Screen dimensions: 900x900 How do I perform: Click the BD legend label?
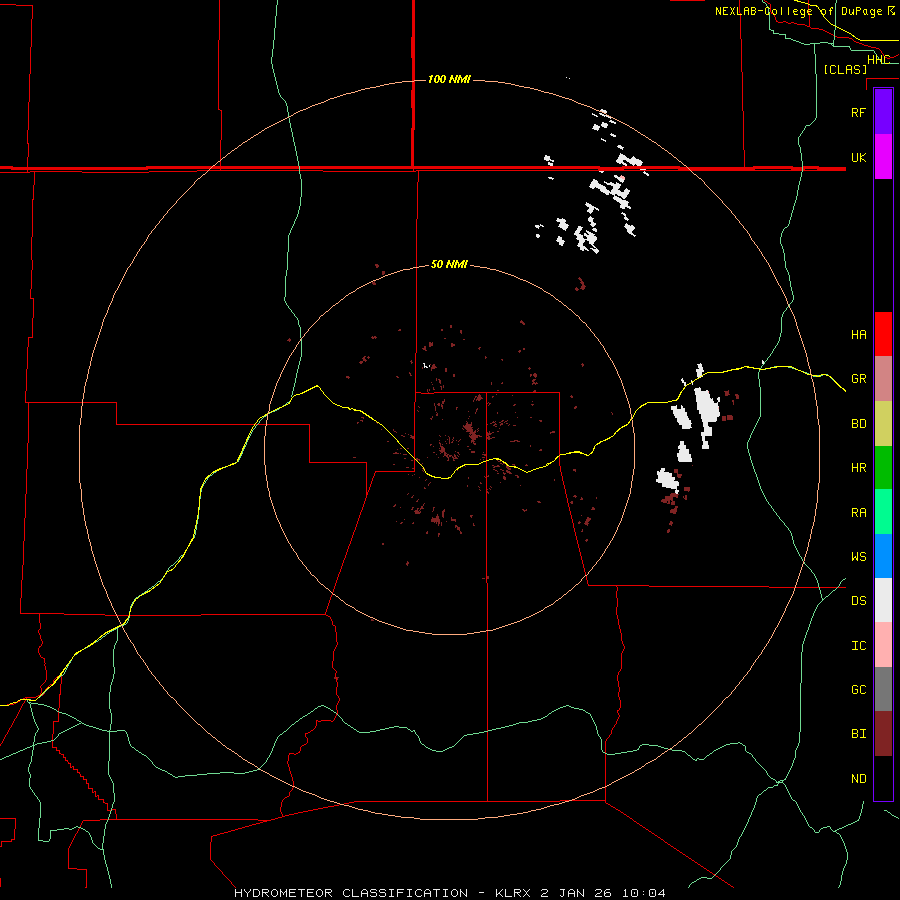point(859,424)
